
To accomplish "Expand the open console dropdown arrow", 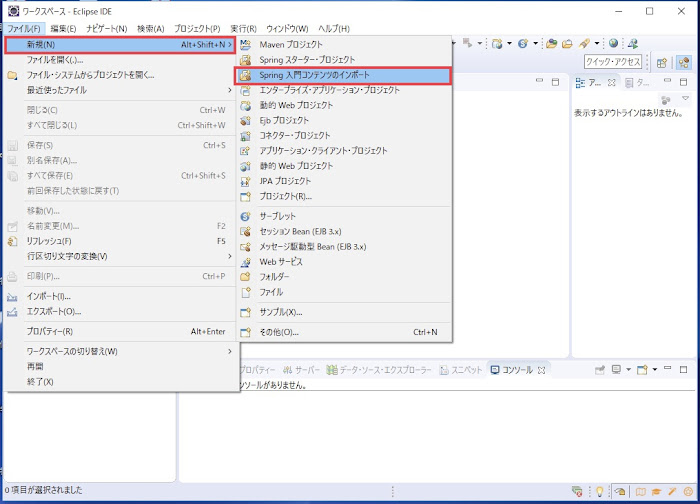I will click(654, 370).
